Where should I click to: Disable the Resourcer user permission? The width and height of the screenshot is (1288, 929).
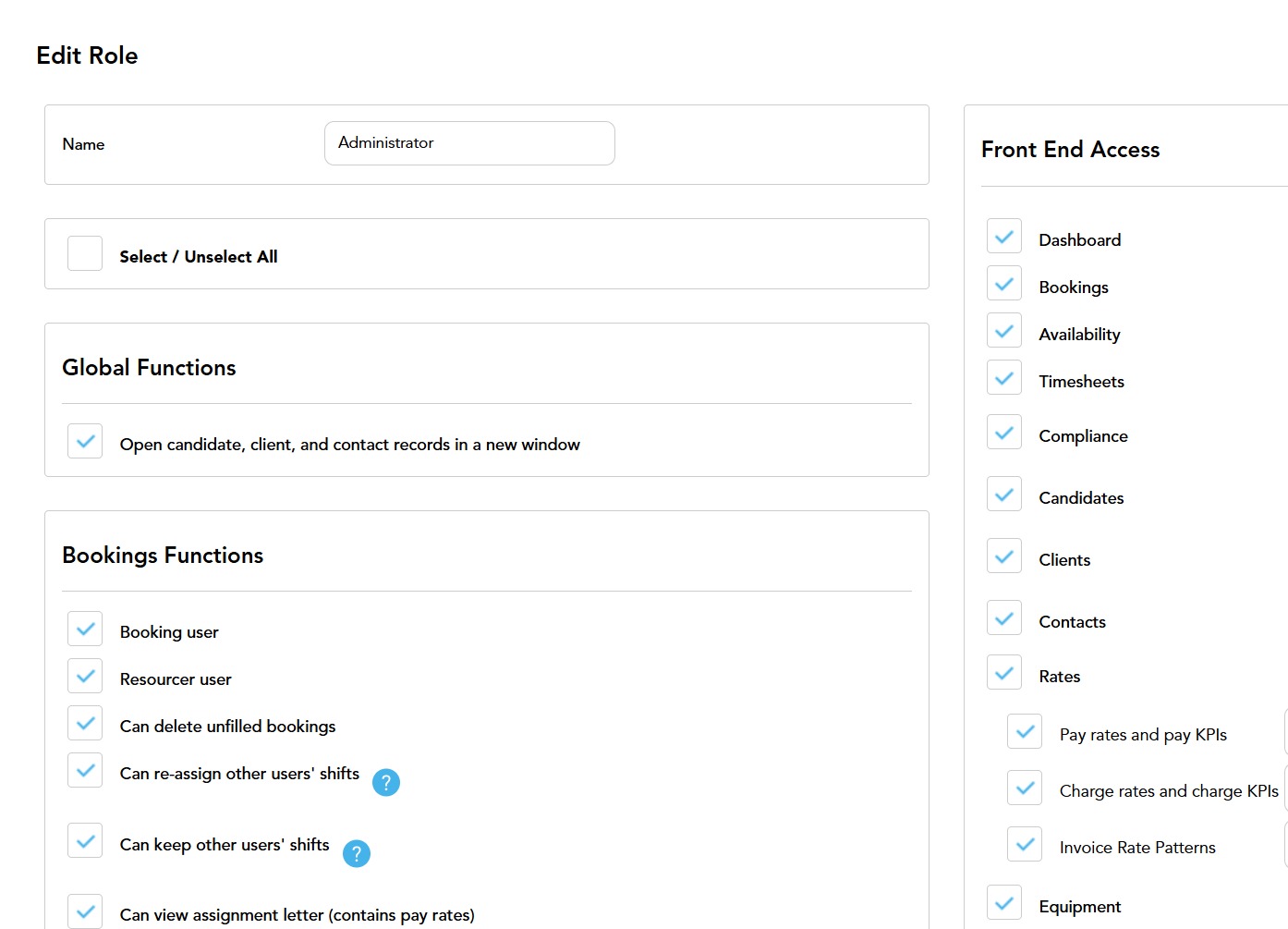point(85,677)
